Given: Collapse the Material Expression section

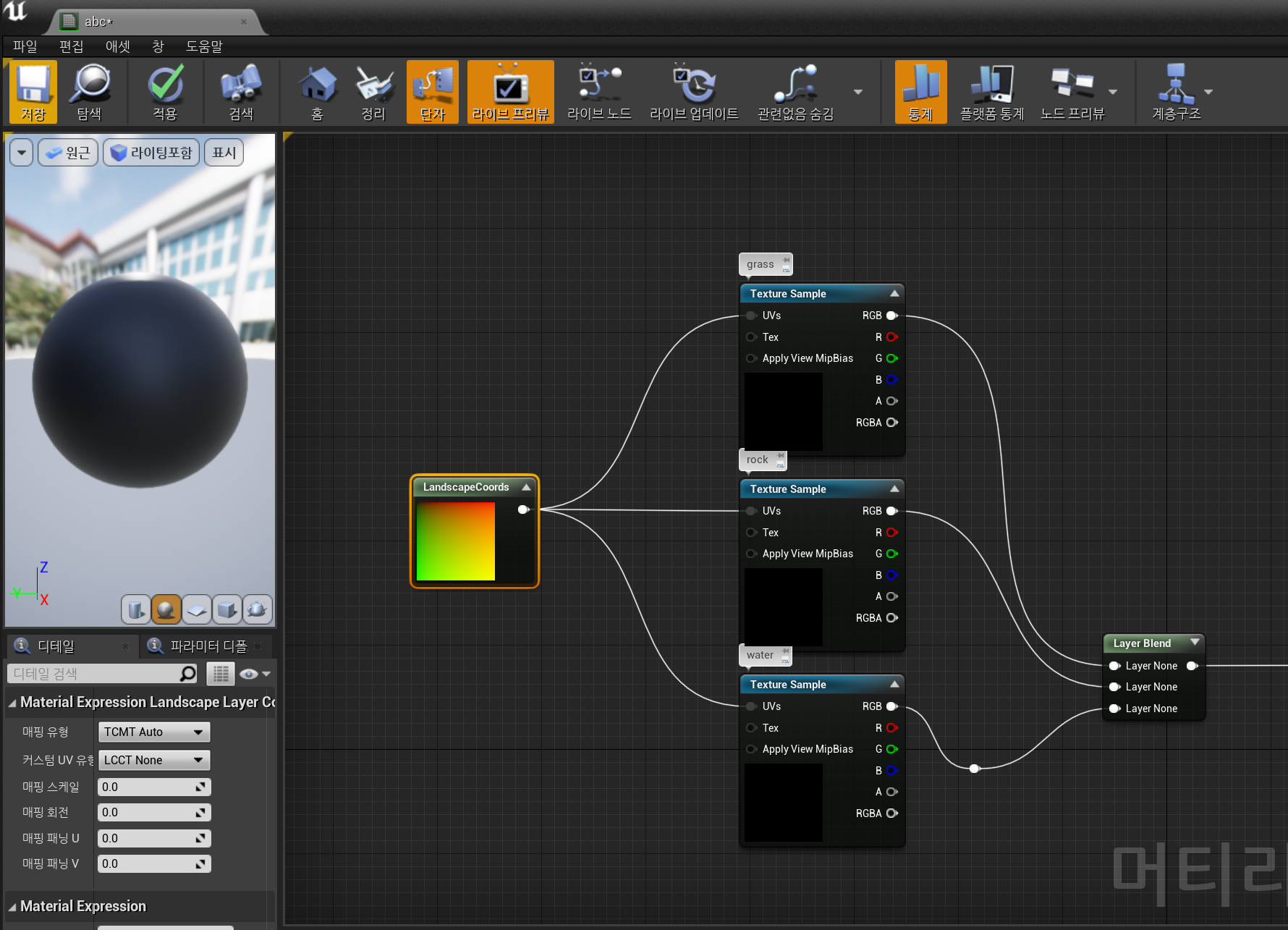Looking at the screenshot, I should click(12, 907).
